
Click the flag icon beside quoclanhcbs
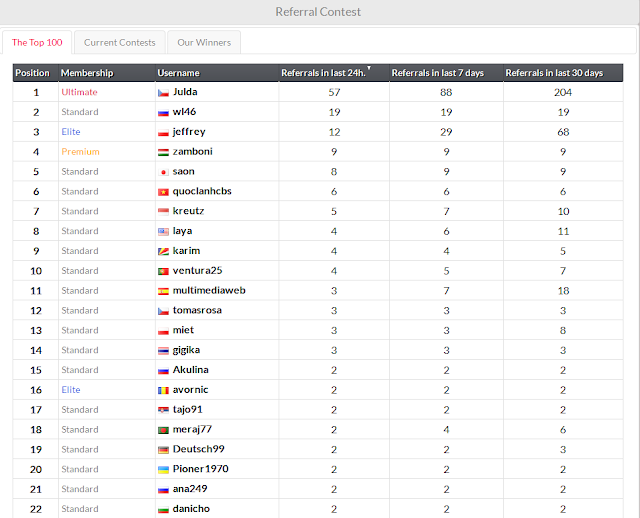tap(163, 192)
